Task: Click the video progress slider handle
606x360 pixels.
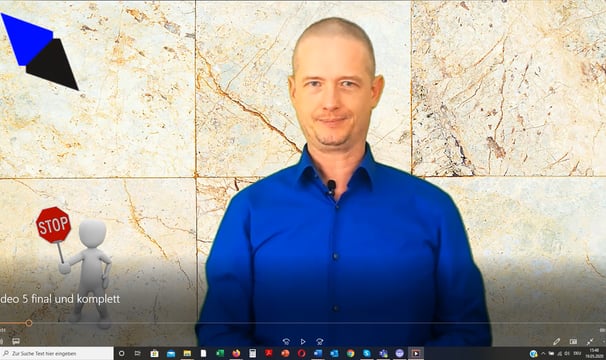Action: (x=29, y=323)
